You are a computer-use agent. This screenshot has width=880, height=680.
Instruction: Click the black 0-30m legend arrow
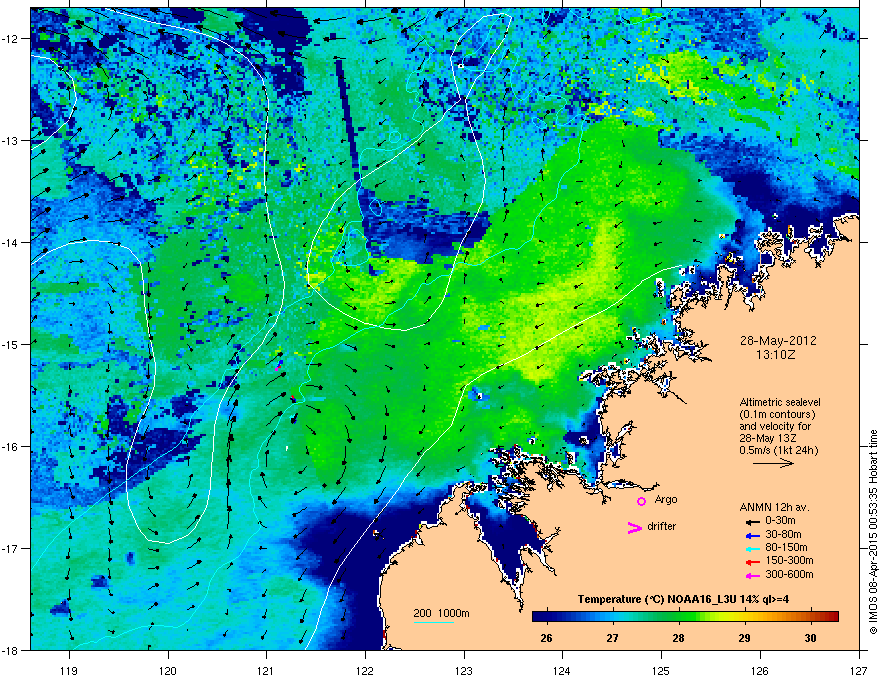(x=752, y=521)
